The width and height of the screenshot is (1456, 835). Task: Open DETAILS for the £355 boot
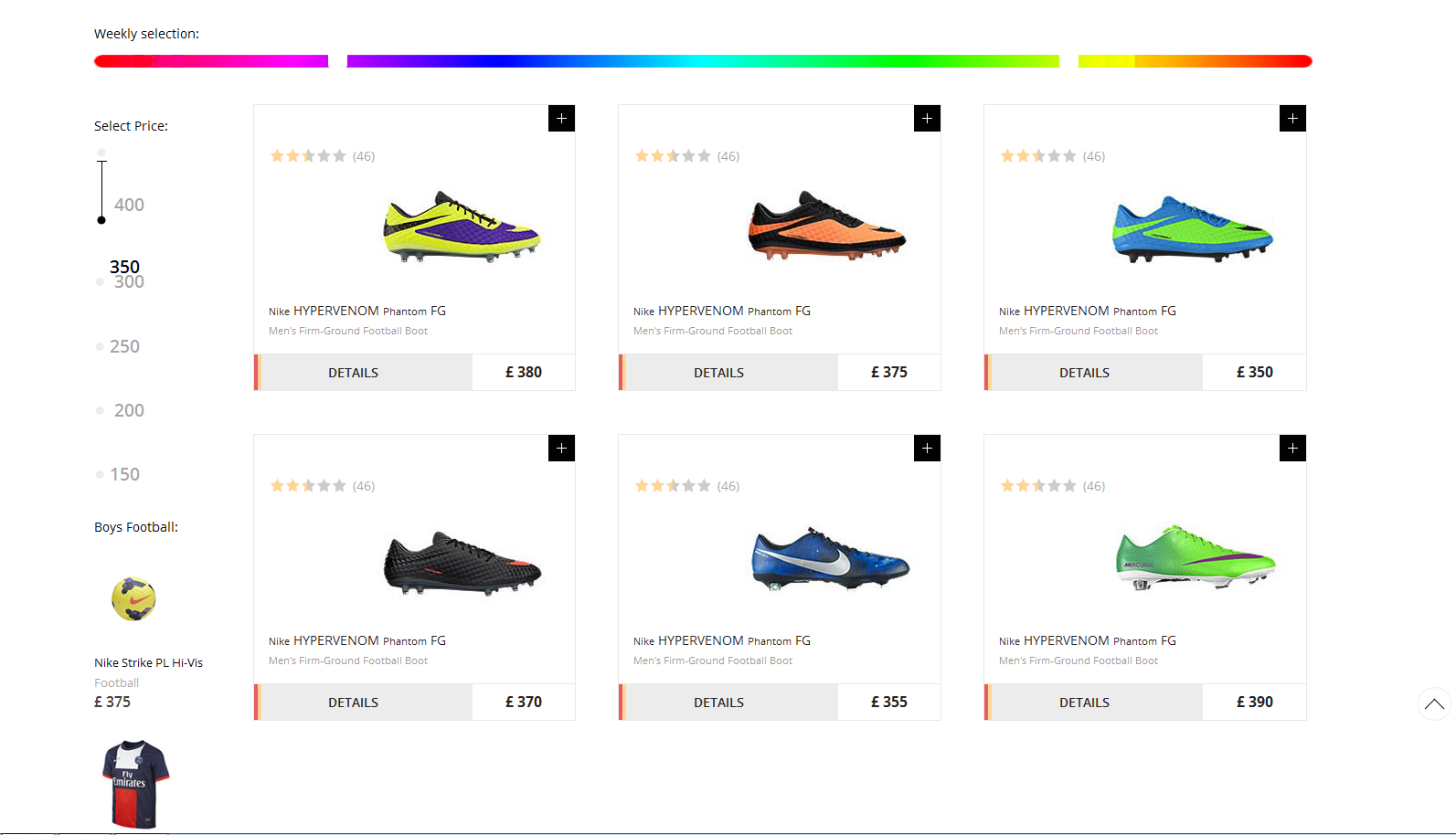click(719, 703)
